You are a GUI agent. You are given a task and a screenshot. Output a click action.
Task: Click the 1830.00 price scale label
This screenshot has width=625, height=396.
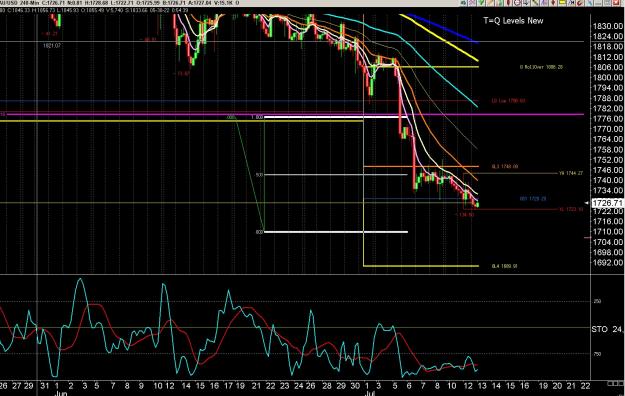[607, 26]
